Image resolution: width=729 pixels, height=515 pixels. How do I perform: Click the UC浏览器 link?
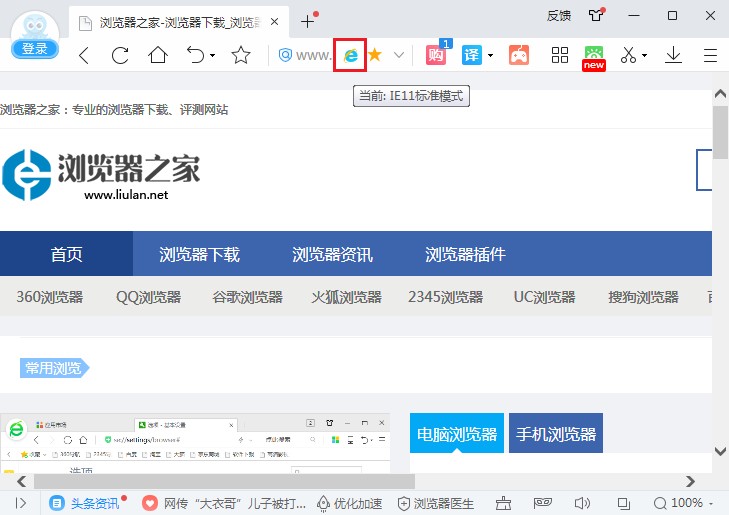pos(544,297)
